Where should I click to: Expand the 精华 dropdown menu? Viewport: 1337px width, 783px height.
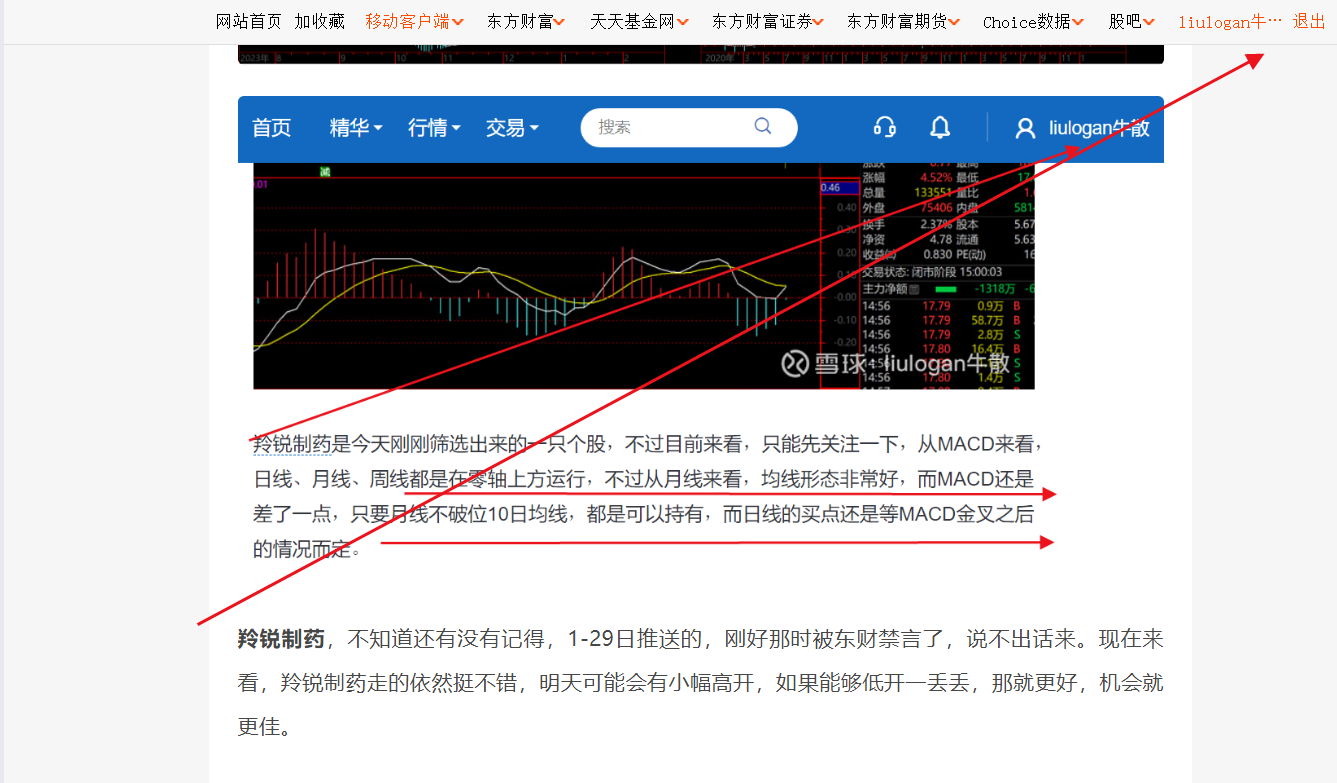pyautogui.click(x=356, y=128)
